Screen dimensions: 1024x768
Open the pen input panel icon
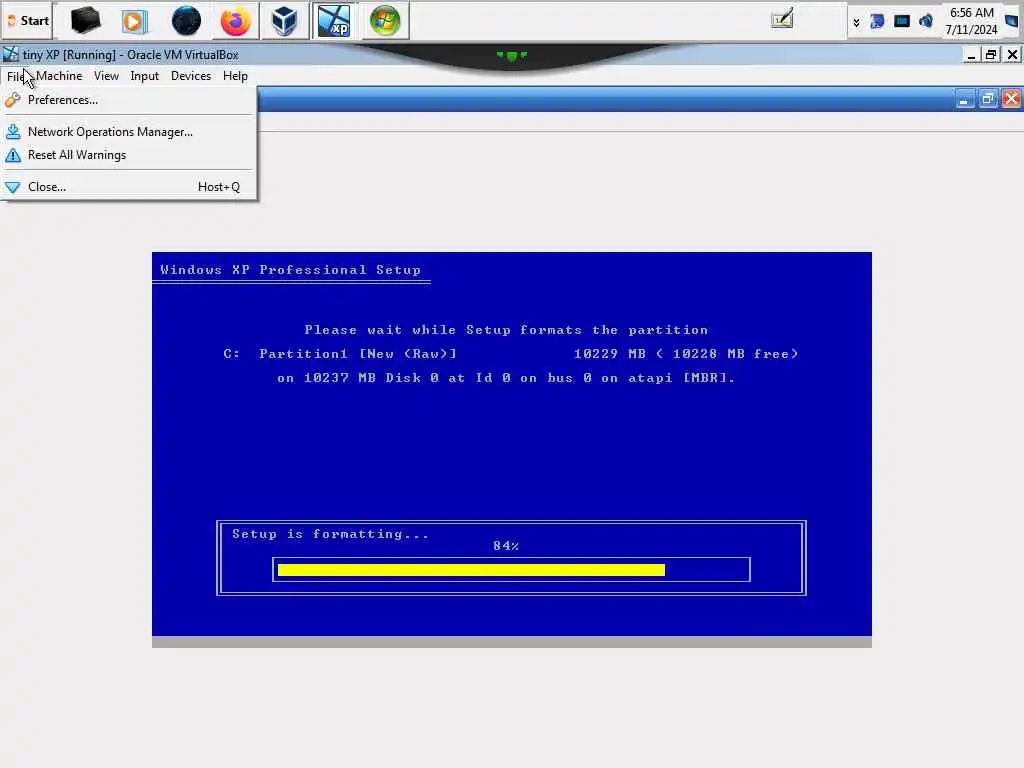(782, 19)
